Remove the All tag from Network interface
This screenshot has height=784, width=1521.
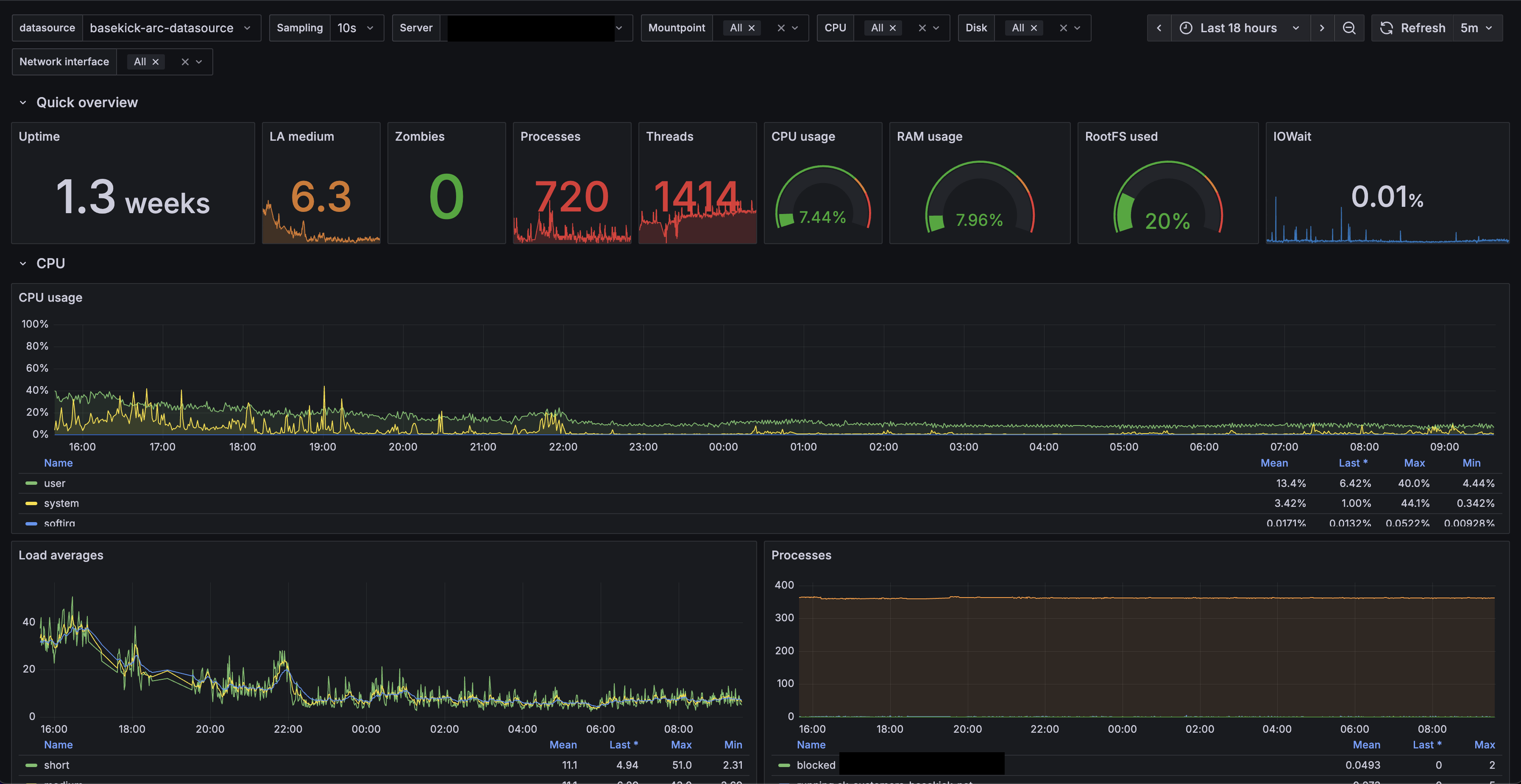coord(155,61)
